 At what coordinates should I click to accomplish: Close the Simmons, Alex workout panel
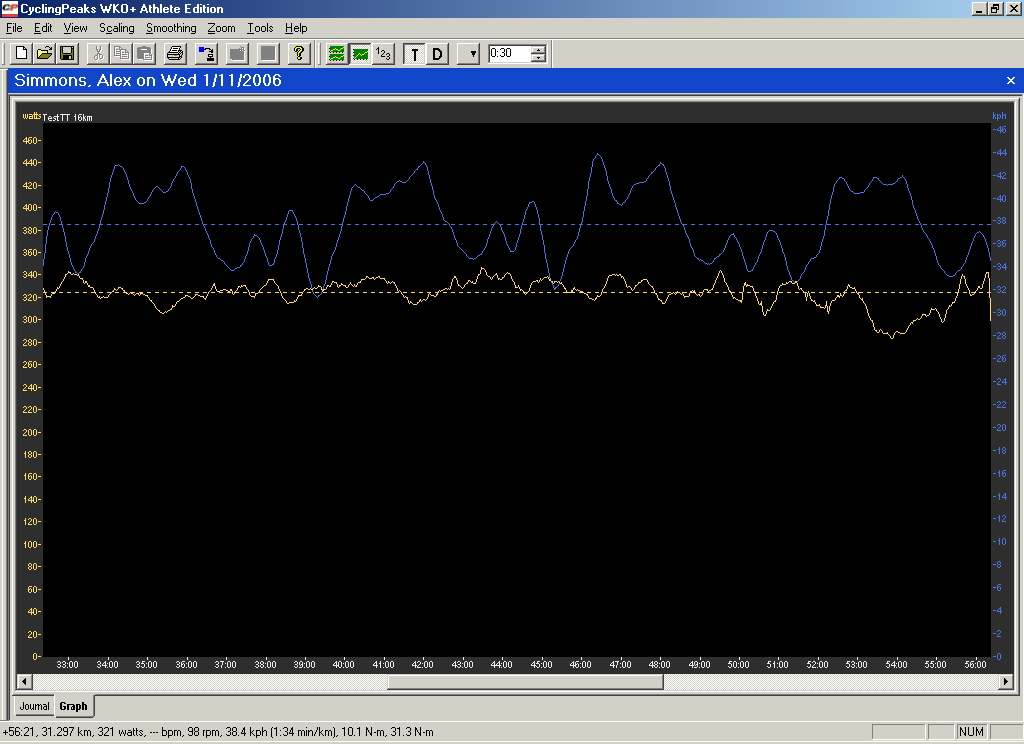[x=1010, y=80]
